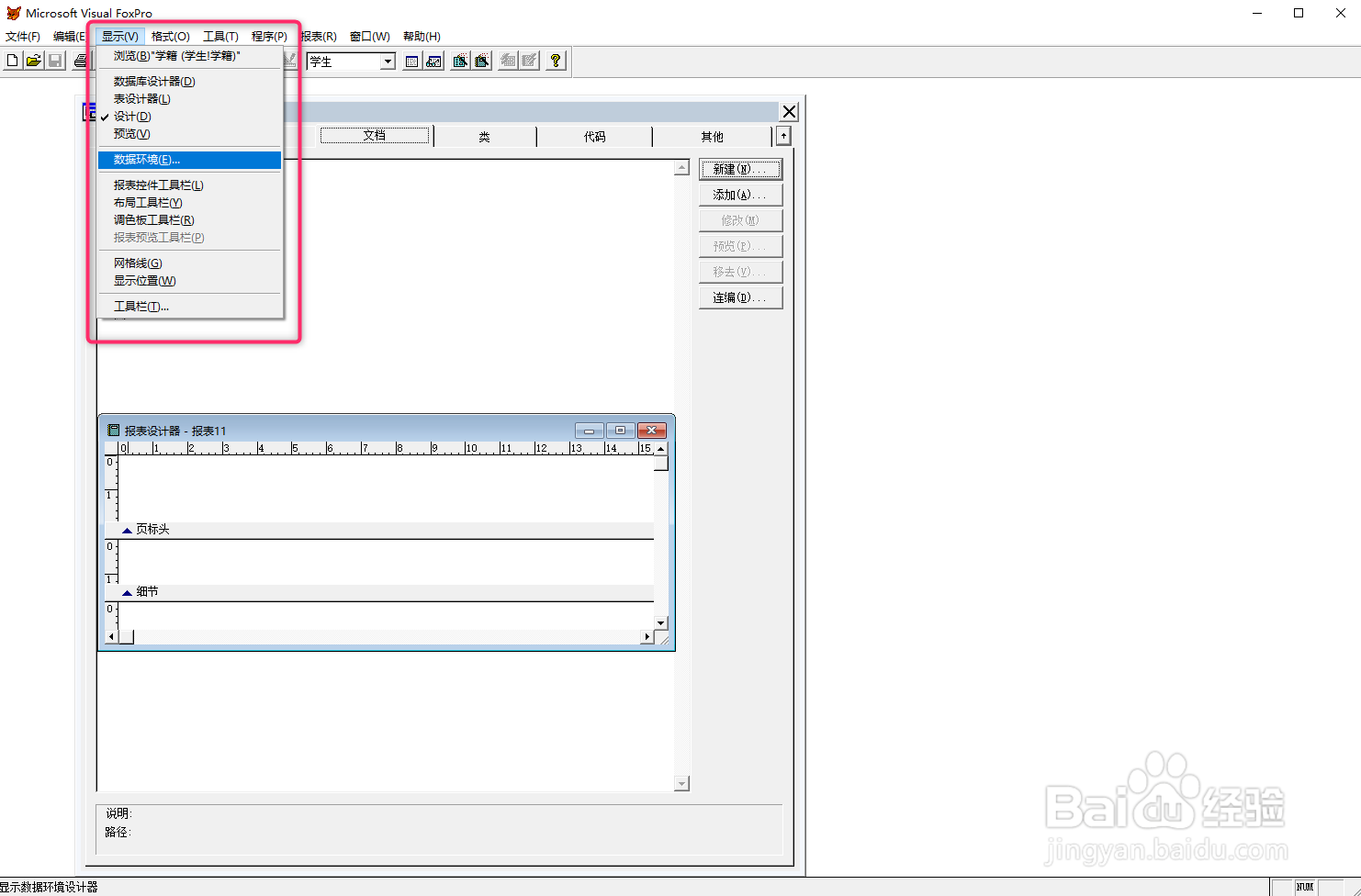Choose 预览(V) from the display menu
Screen dimensions: 1361x896
(x=189, y=134)
